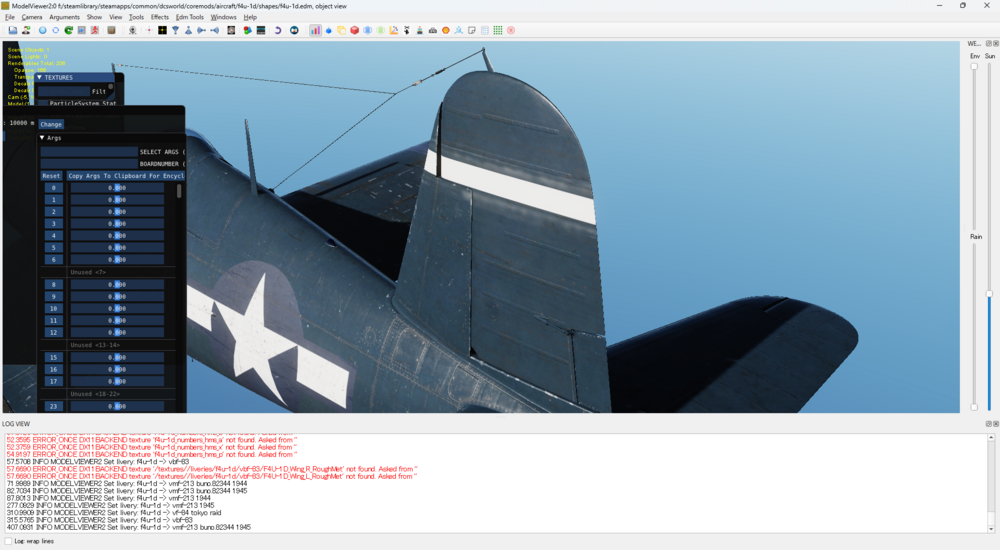
Task: Collapse the TEXTURES panel triangle
Action: point(40,77)
